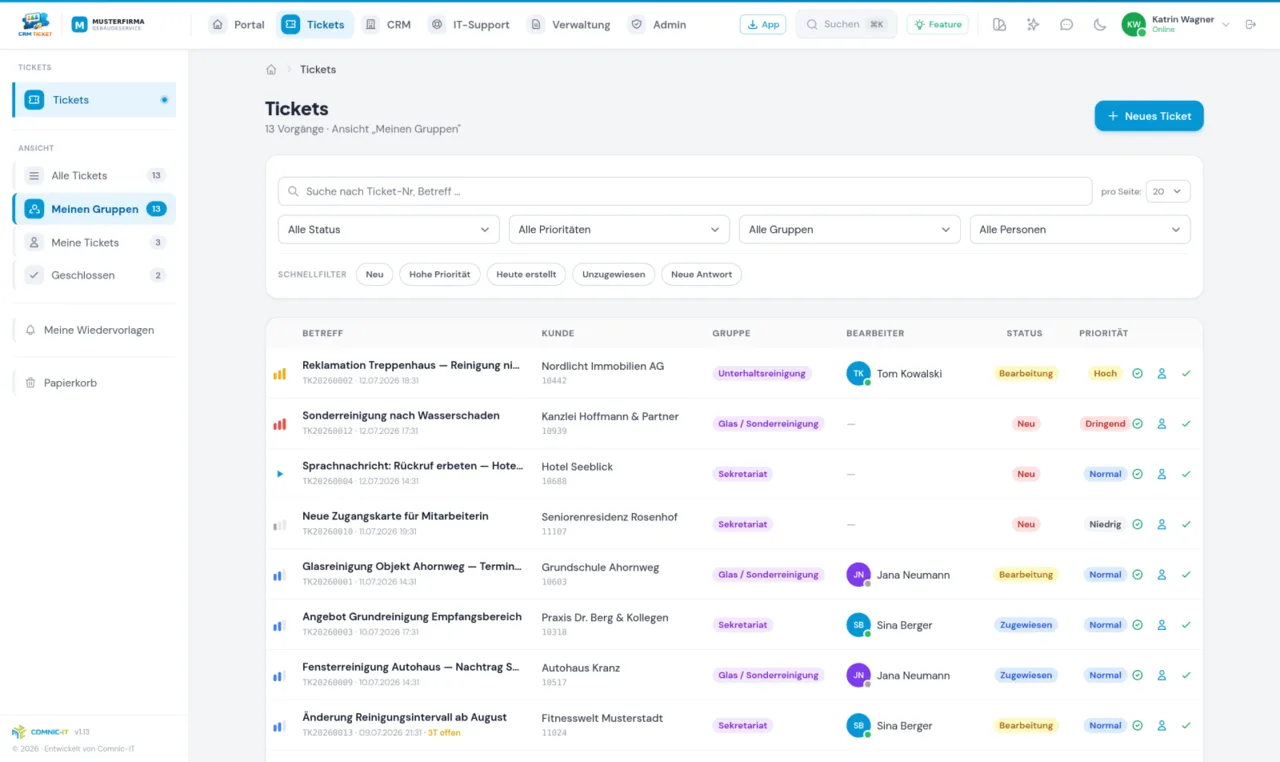Image resolution: width=1280 pixels, height=762 pixels.
Task: Click checkmark icon in Sprachnachricht row
Action: point(1186,474)
